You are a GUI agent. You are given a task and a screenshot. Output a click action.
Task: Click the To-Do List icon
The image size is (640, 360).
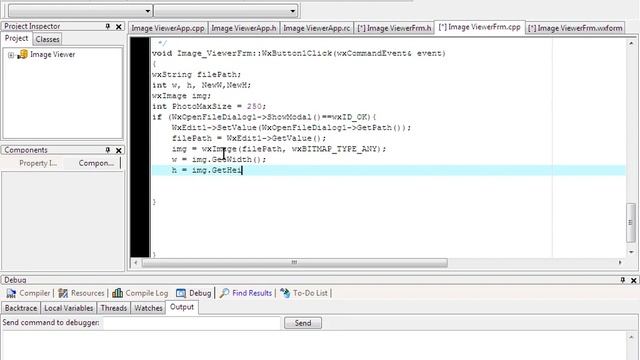tap(285, 293)
